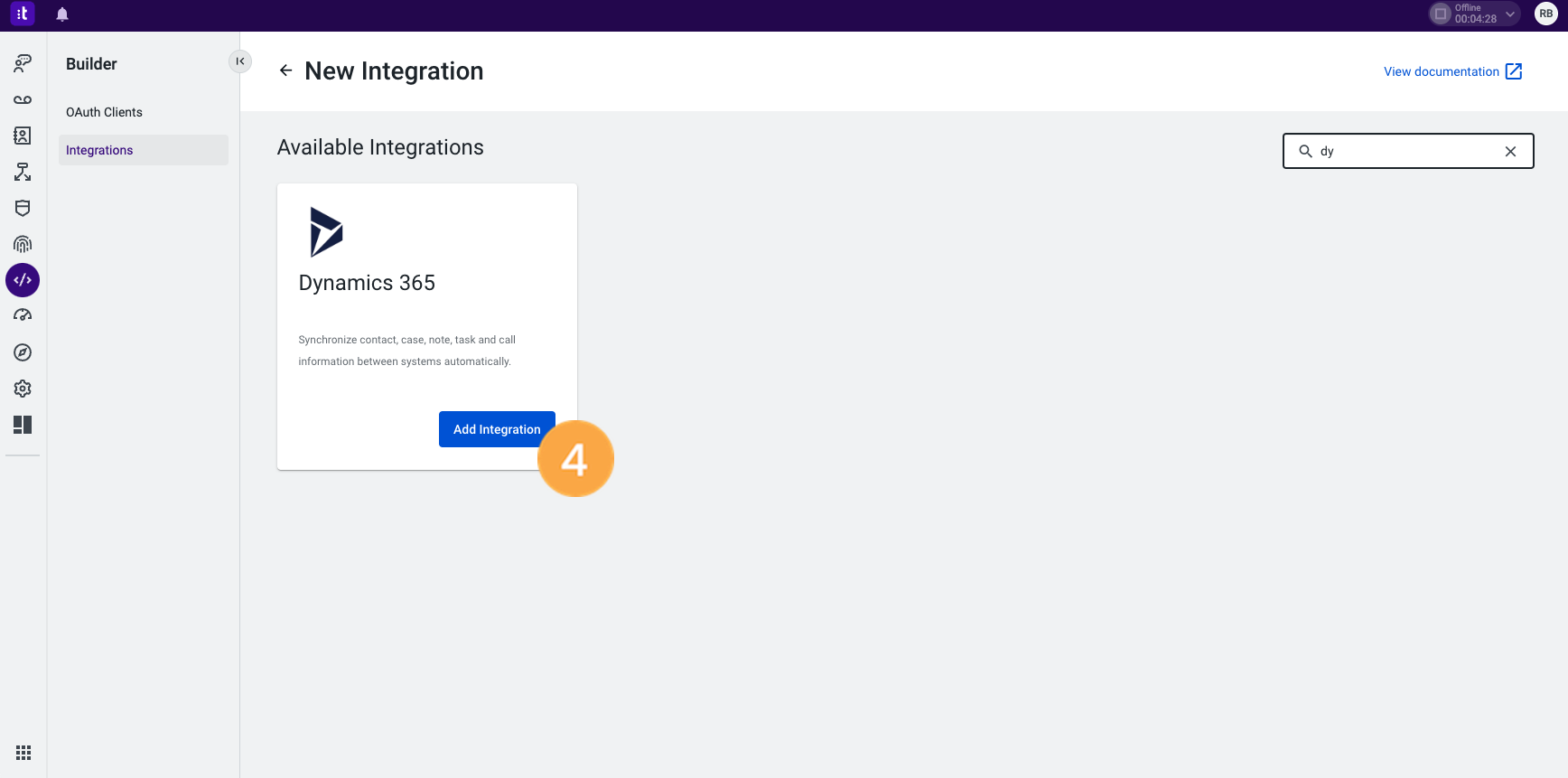
Task: Go back using the arrow beside New Integration
Action: coord(285,70)
